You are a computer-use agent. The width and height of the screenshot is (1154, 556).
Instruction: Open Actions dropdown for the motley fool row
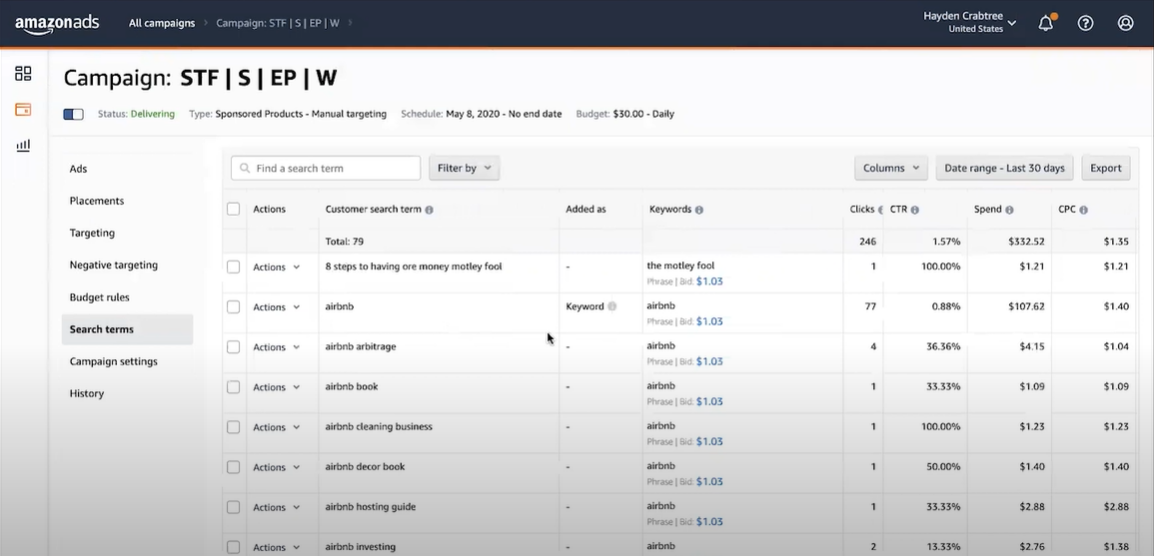(277, 267)
